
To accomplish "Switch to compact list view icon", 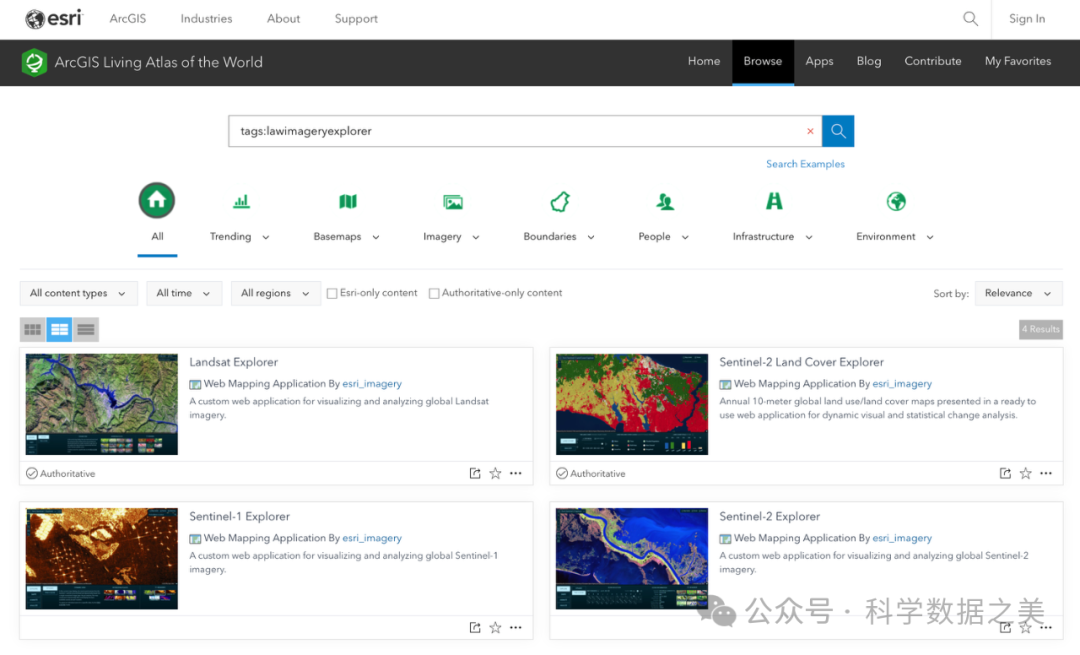I will [86, 329].
